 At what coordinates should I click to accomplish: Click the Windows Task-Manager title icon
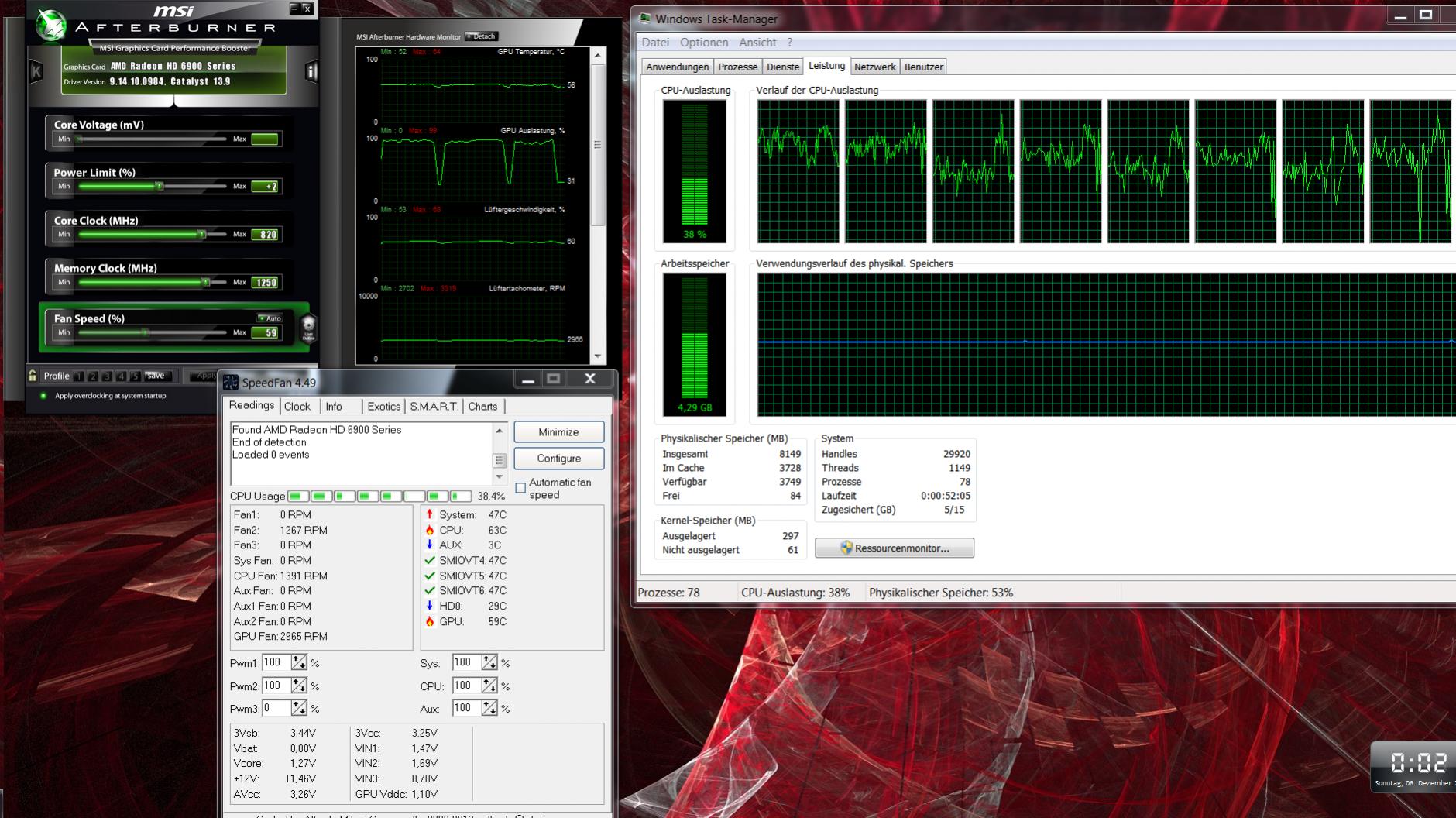coord(644,19)
